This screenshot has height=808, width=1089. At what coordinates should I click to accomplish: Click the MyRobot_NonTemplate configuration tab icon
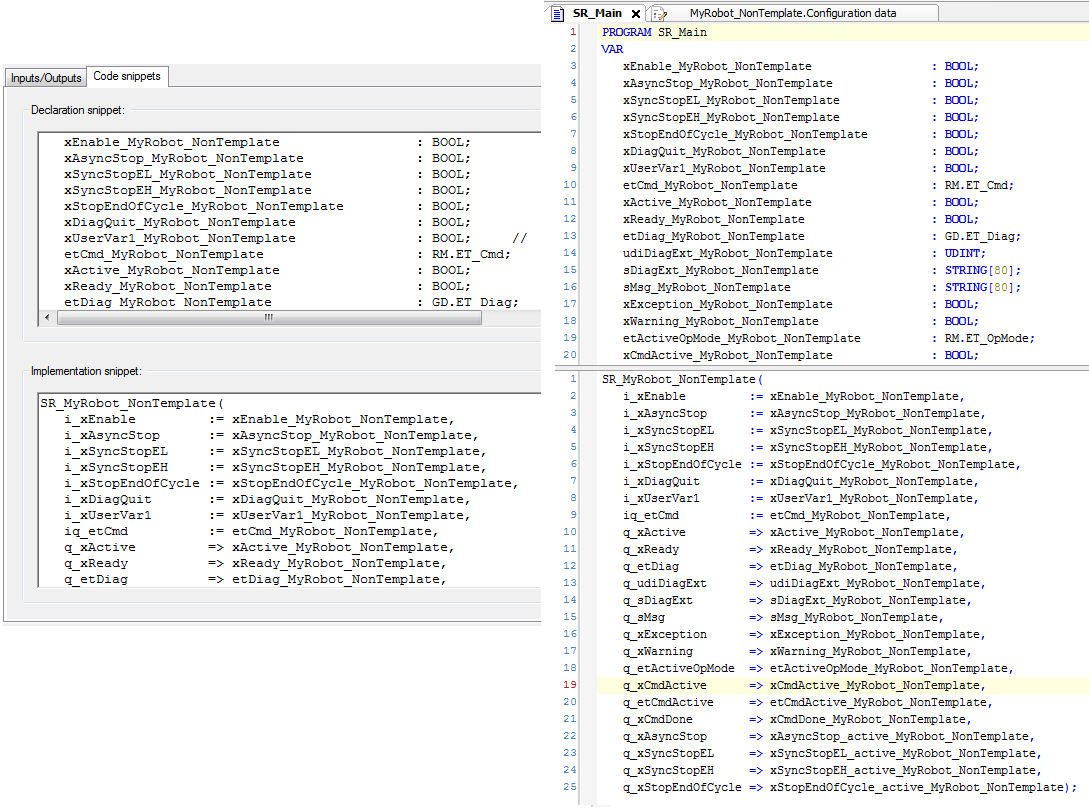[659, 13]
